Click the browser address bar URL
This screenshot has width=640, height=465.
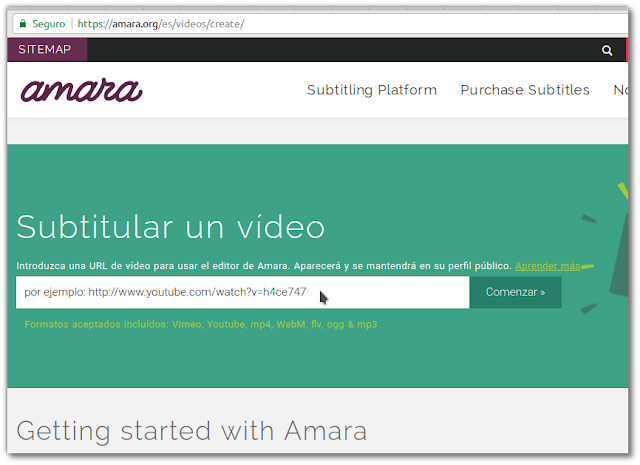[161, 24]
